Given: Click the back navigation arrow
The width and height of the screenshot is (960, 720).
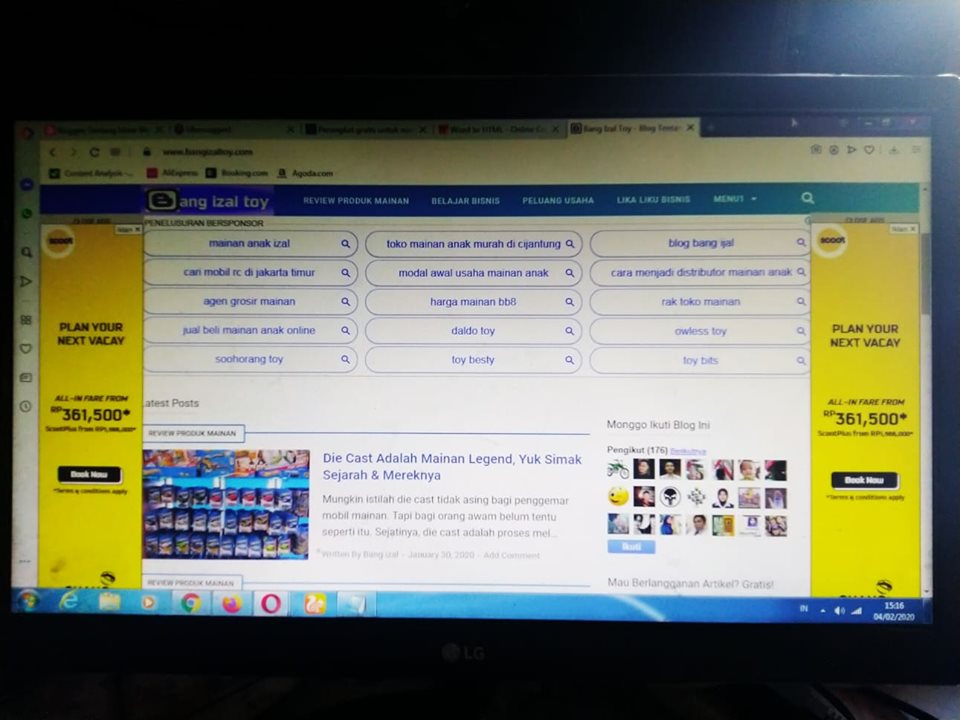Looking at the screenshot, I should point(52,152).
